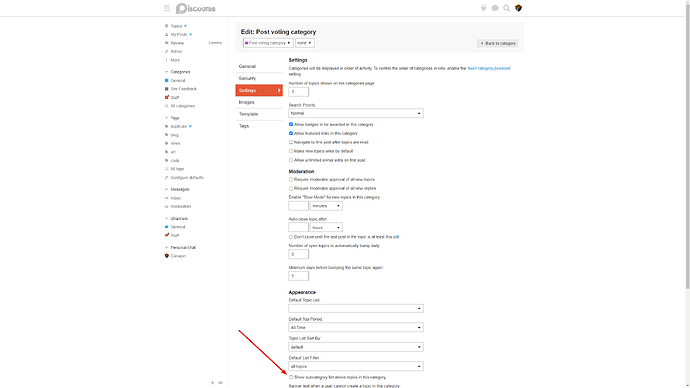This screenshot has width=690, height=388.
Task: Open Topics in the sidebar
Action: click(176, 26)
